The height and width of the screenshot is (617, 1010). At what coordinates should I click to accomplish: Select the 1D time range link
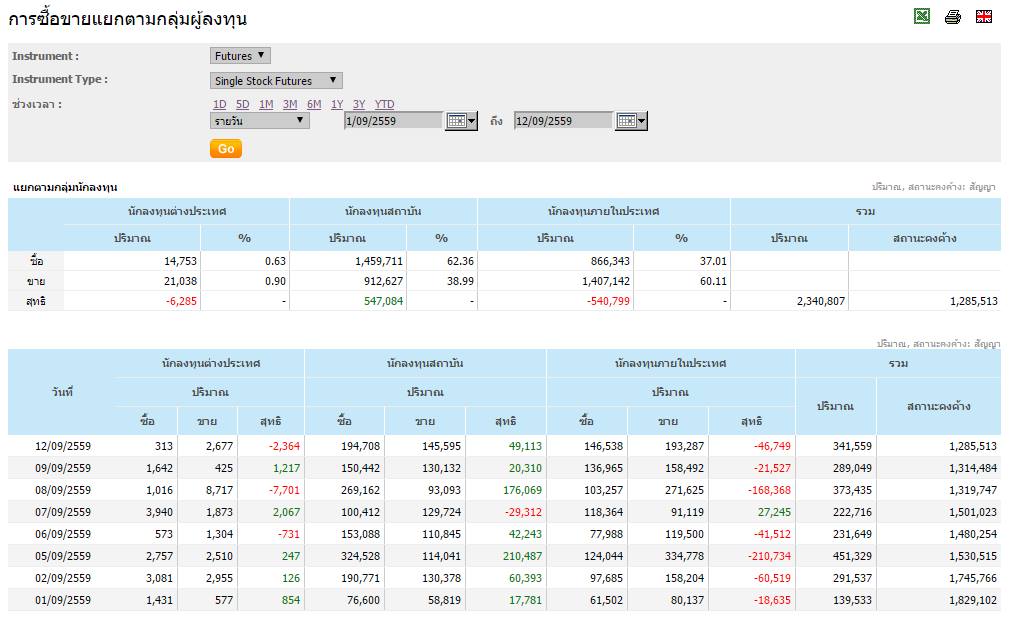(220, 104)
